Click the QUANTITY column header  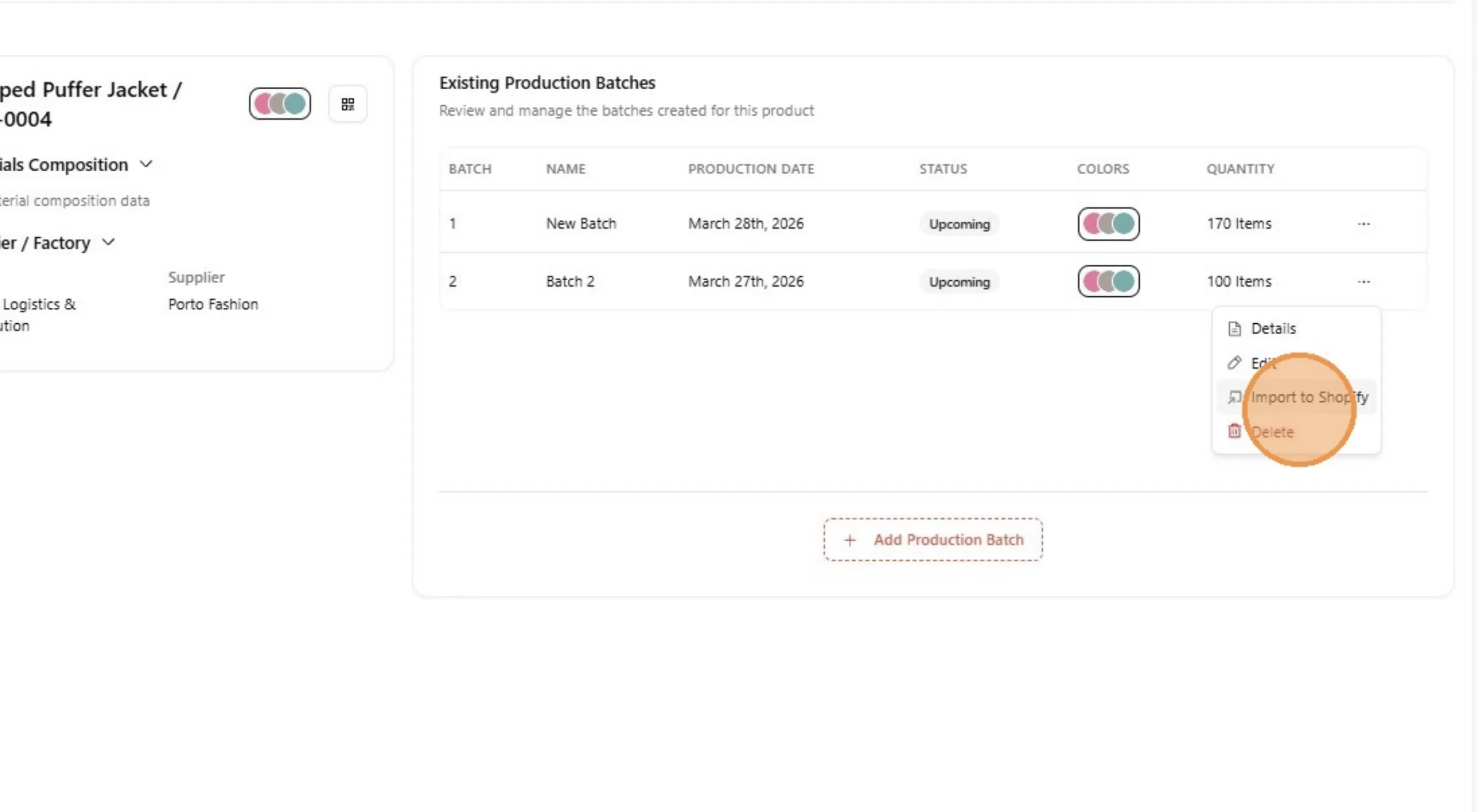[1240, 169]
